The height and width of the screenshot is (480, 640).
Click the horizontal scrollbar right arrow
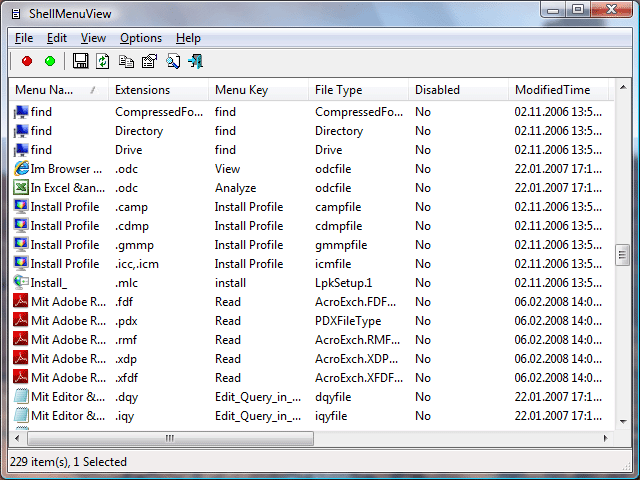[x=606, y=438]
